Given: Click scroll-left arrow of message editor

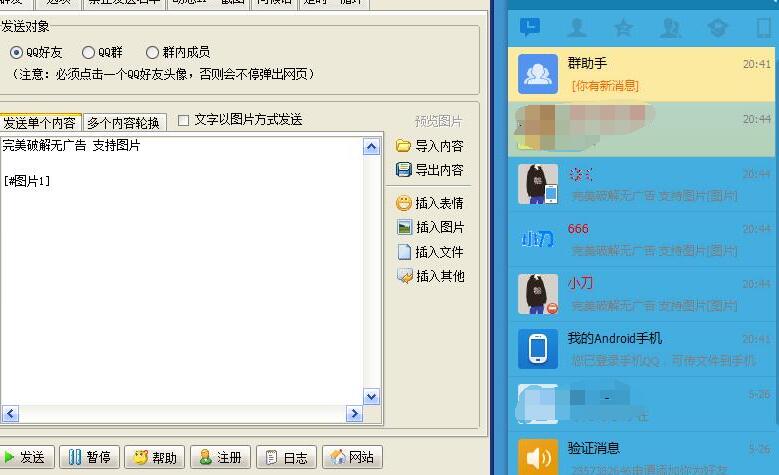Looking at the screenshot, I should point(10,413).
